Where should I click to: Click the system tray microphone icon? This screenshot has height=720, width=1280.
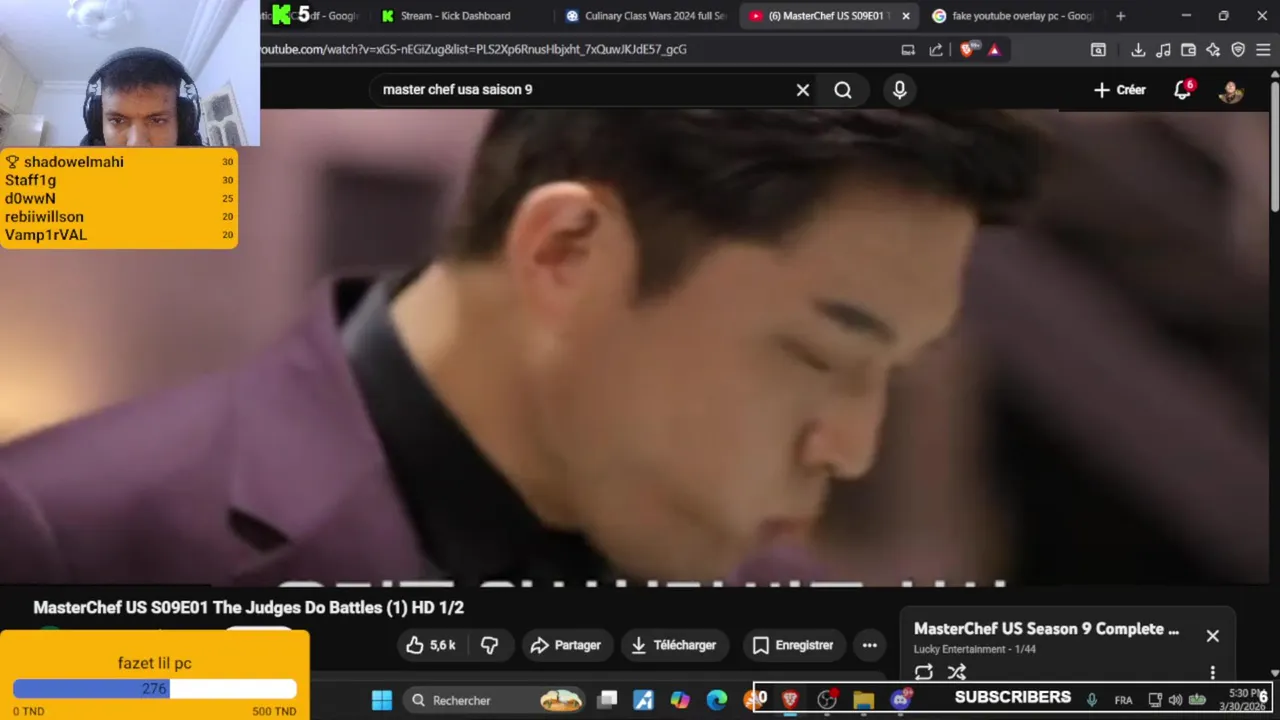(x=1092, y=700)
